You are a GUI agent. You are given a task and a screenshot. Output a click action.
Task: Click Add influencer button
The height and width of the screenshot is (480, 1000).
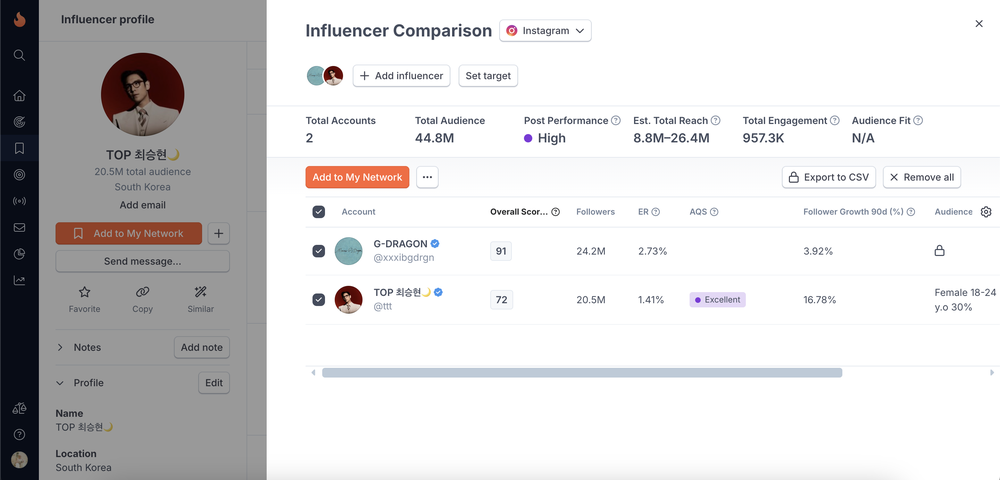coord(402,76)
